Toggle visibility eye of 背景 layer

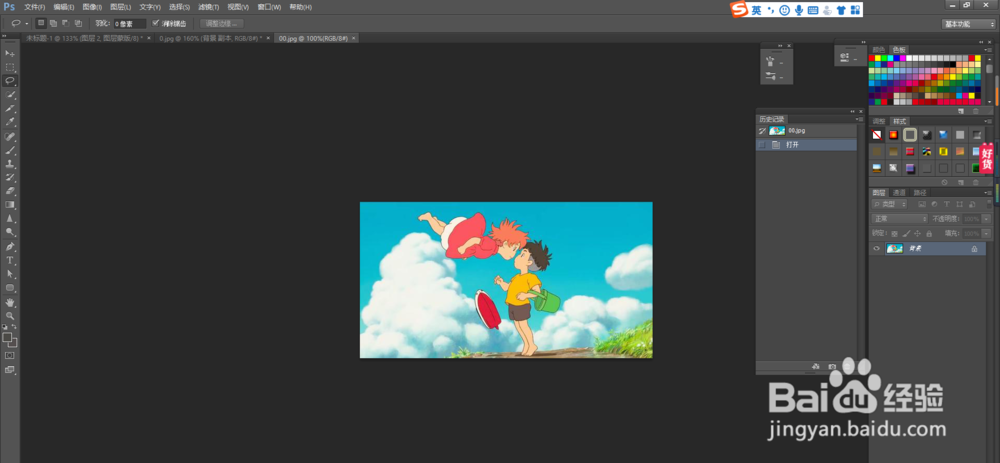[876, 249]
